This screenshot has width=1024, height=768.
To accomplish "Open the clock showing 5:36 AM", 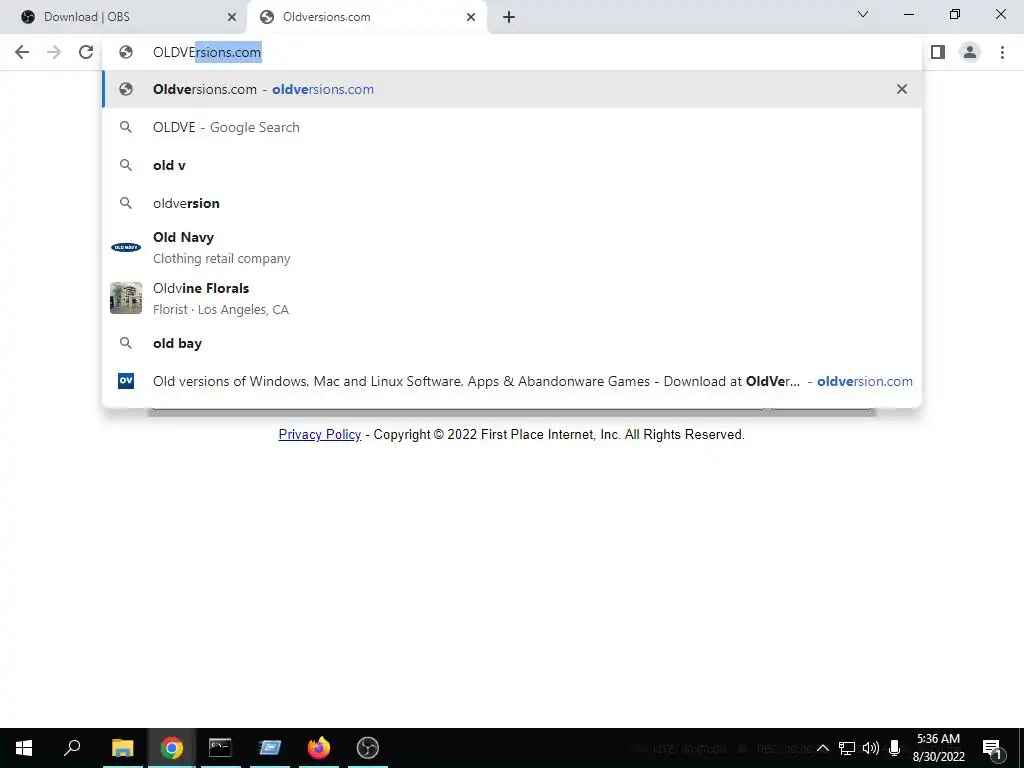I will 938,748.
